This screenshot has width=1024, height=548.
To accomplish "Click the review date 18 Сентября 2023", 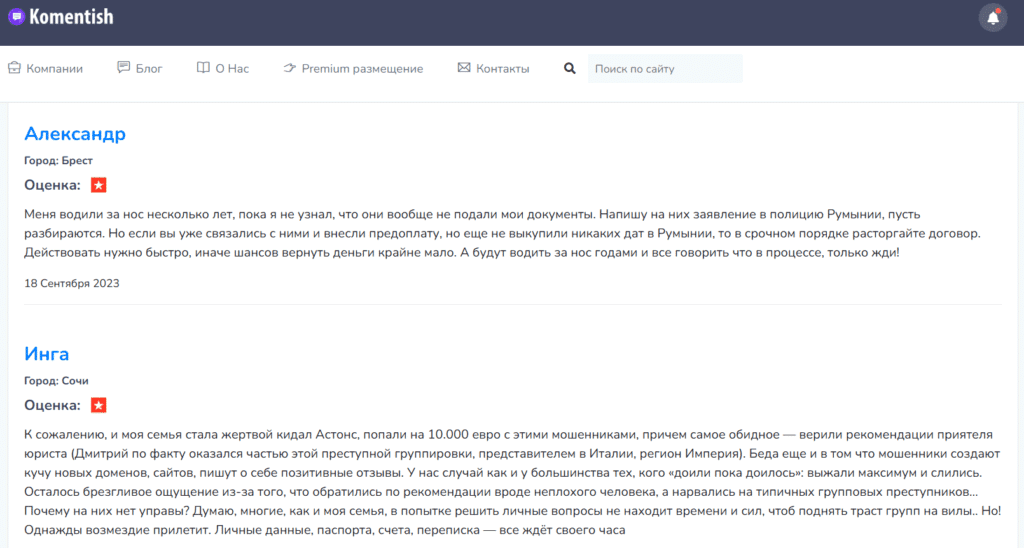I will pyautogui.click(x=72, y=283).
